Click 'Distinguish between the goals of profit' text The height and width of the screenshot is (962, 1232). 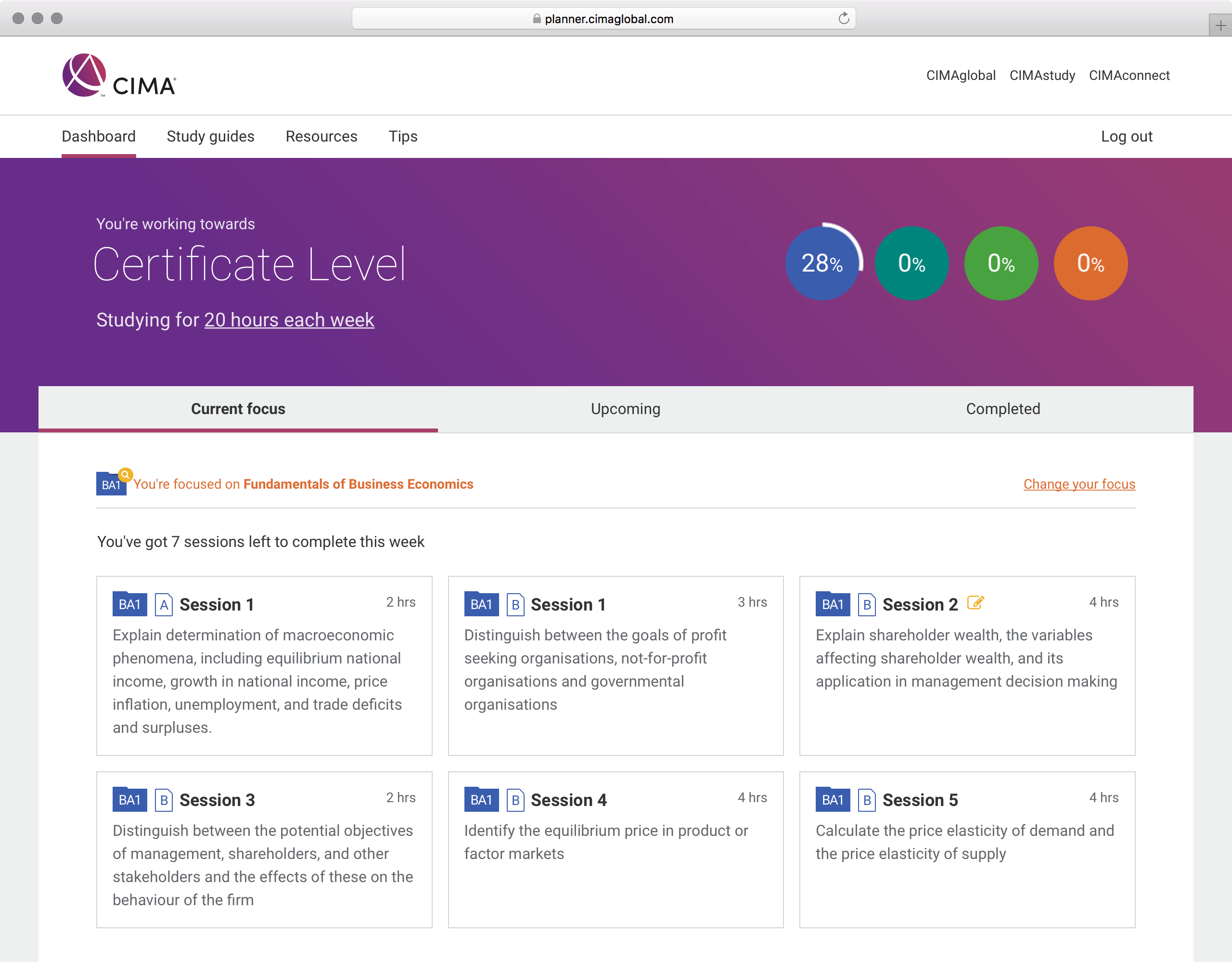(595, 670)
